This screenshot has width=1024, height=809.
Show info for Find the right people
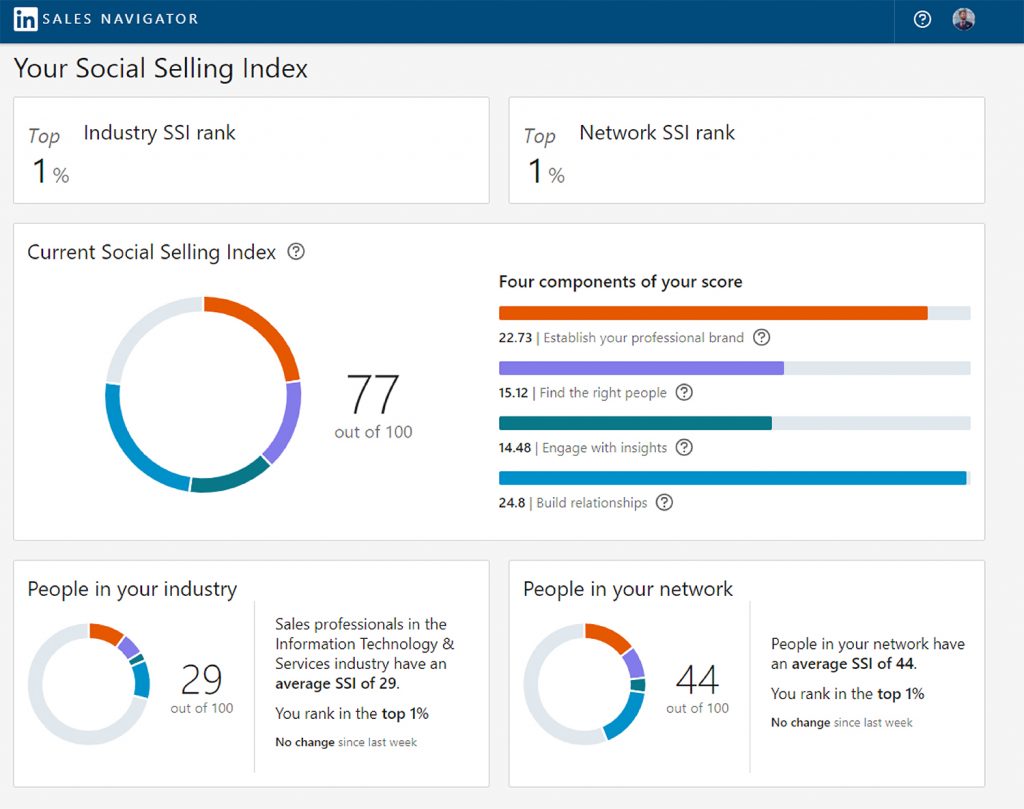click(684, 392)
